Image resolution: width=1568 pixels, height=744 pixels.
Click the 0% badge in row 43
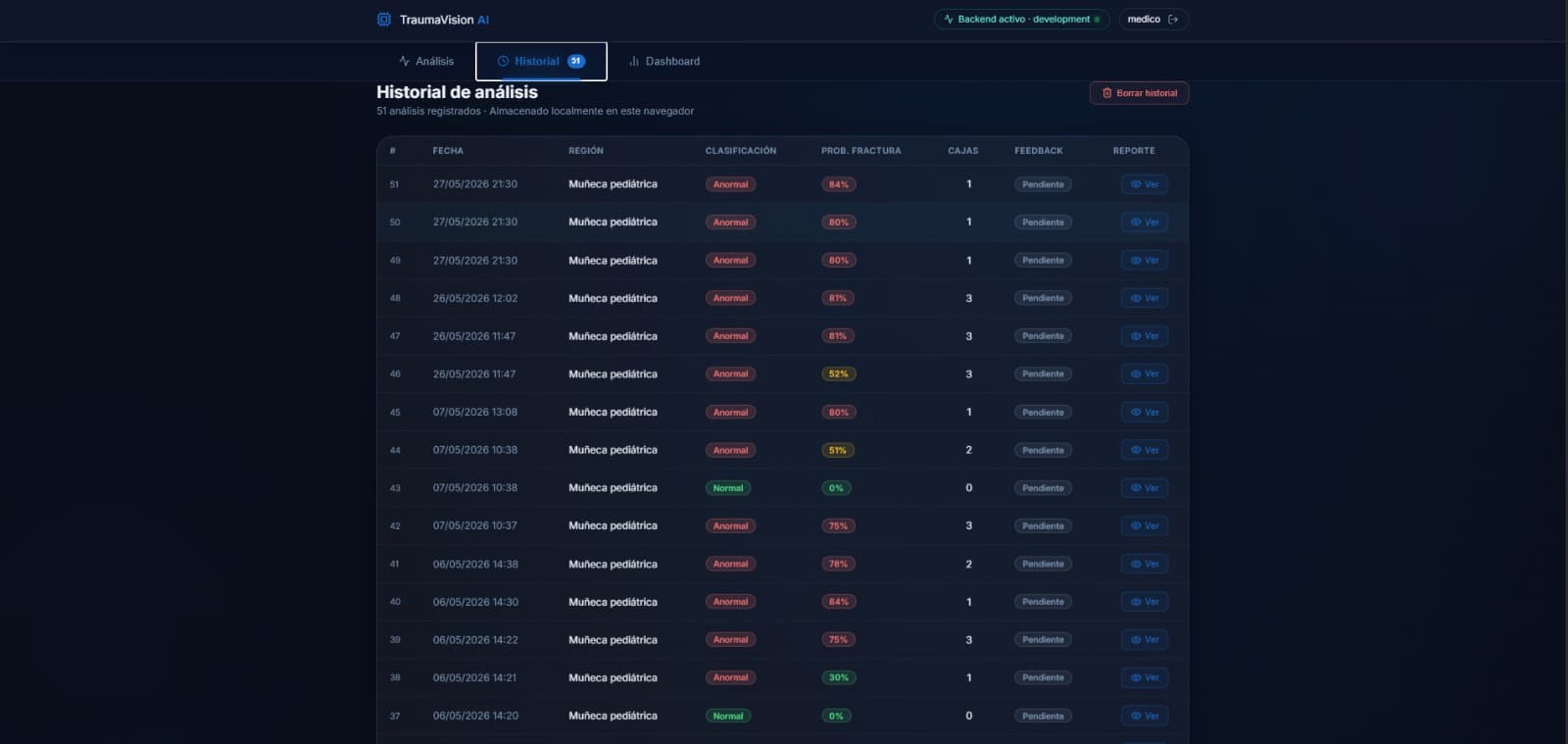836,488
